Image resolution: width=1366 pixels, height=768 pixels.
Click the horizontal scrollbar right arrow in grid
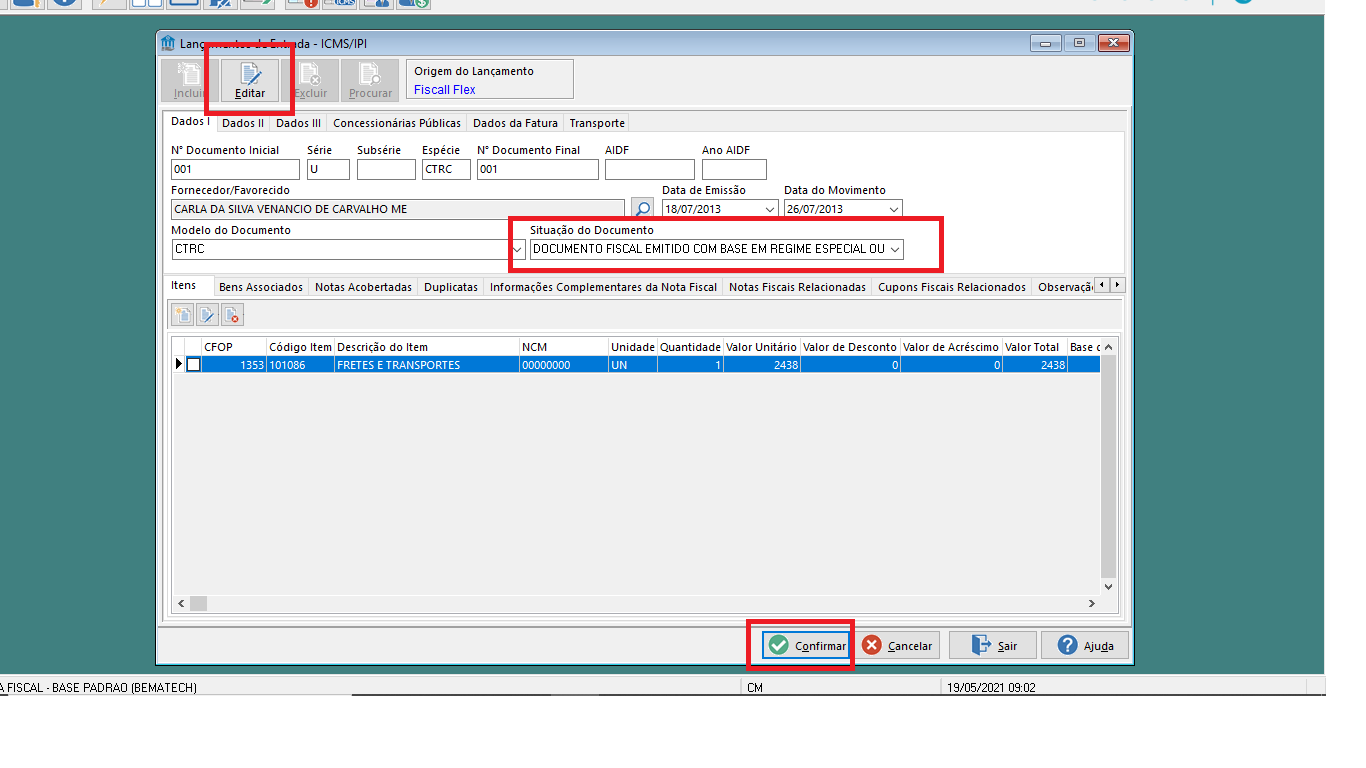pos(1092,604)
